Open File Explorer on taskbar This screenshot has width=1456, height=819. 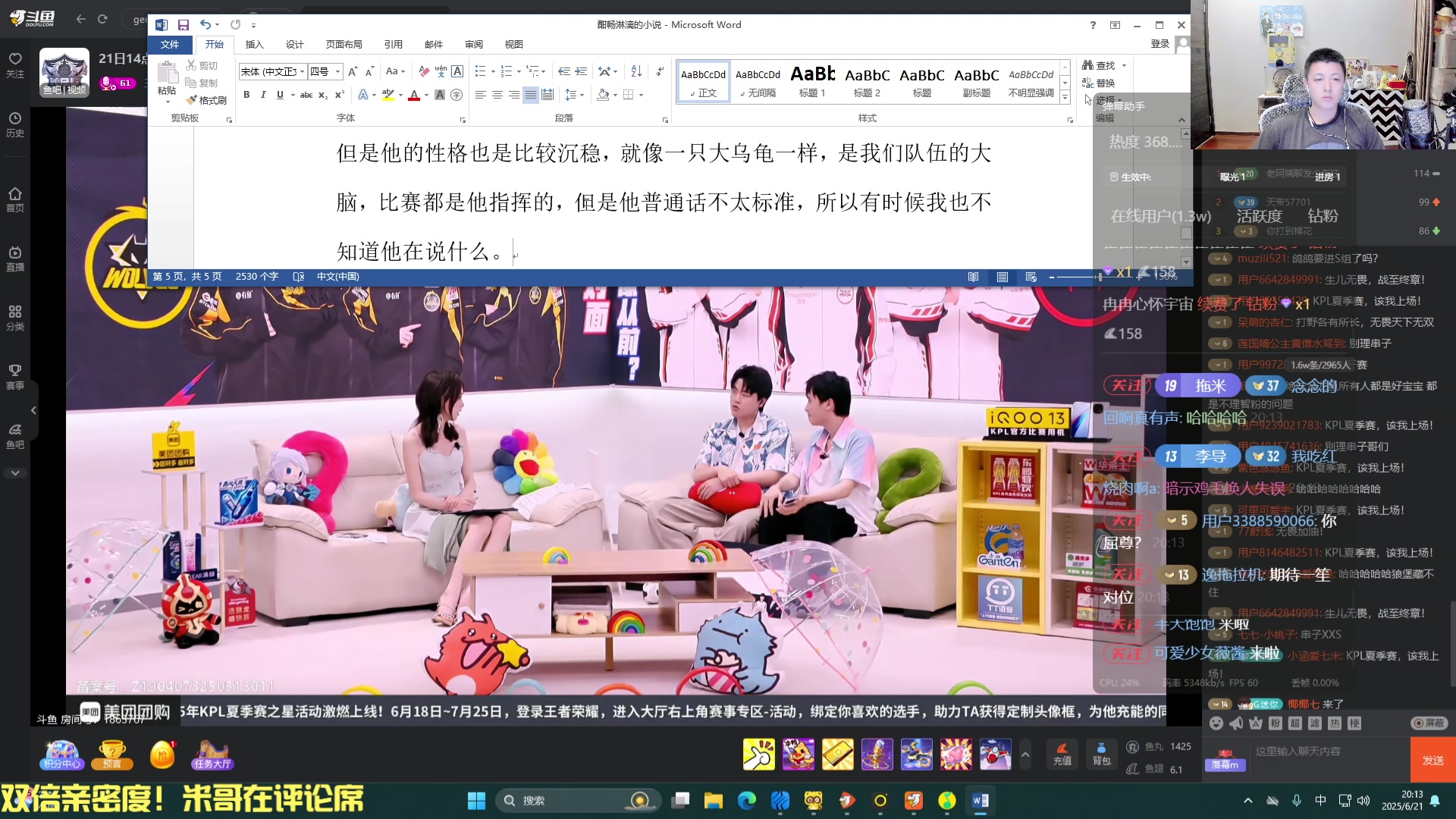(714, 800)
